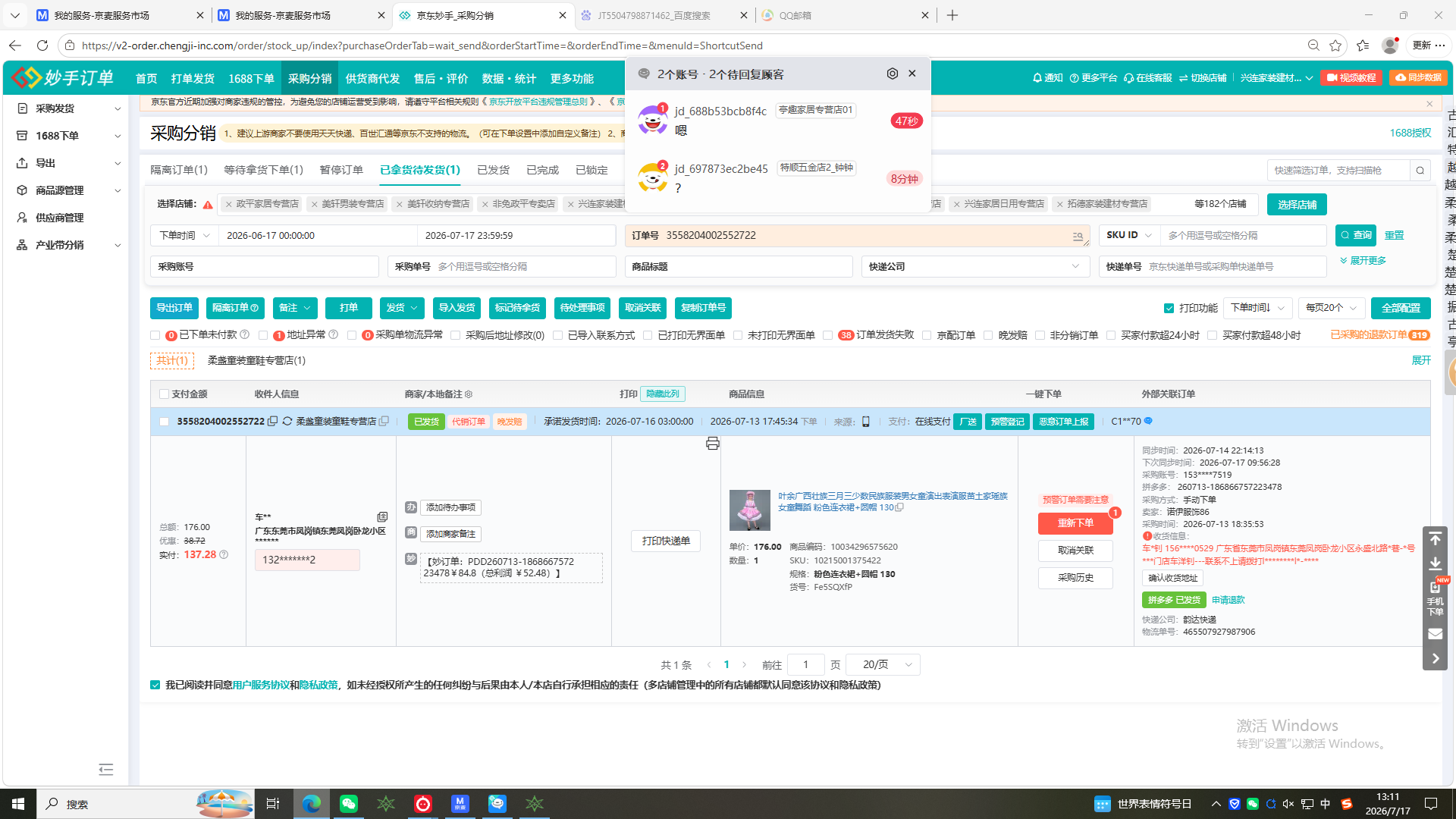1456x819 pixels.
Task: Open chat settings hexagon icon in popup
Action: [x=893, y=74]
